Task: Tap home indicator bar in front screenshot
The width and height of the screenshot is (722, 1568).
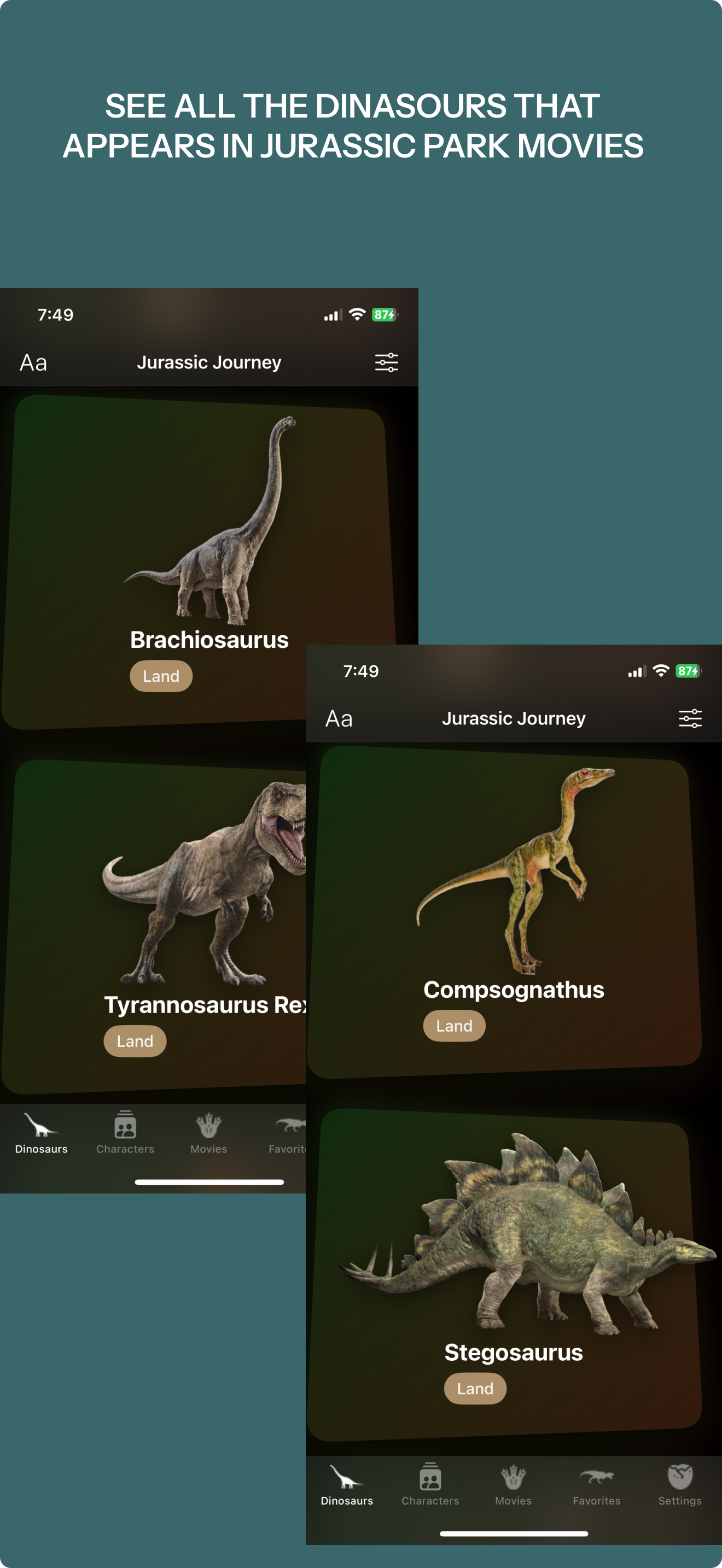Action: (x=514, y=1534)
